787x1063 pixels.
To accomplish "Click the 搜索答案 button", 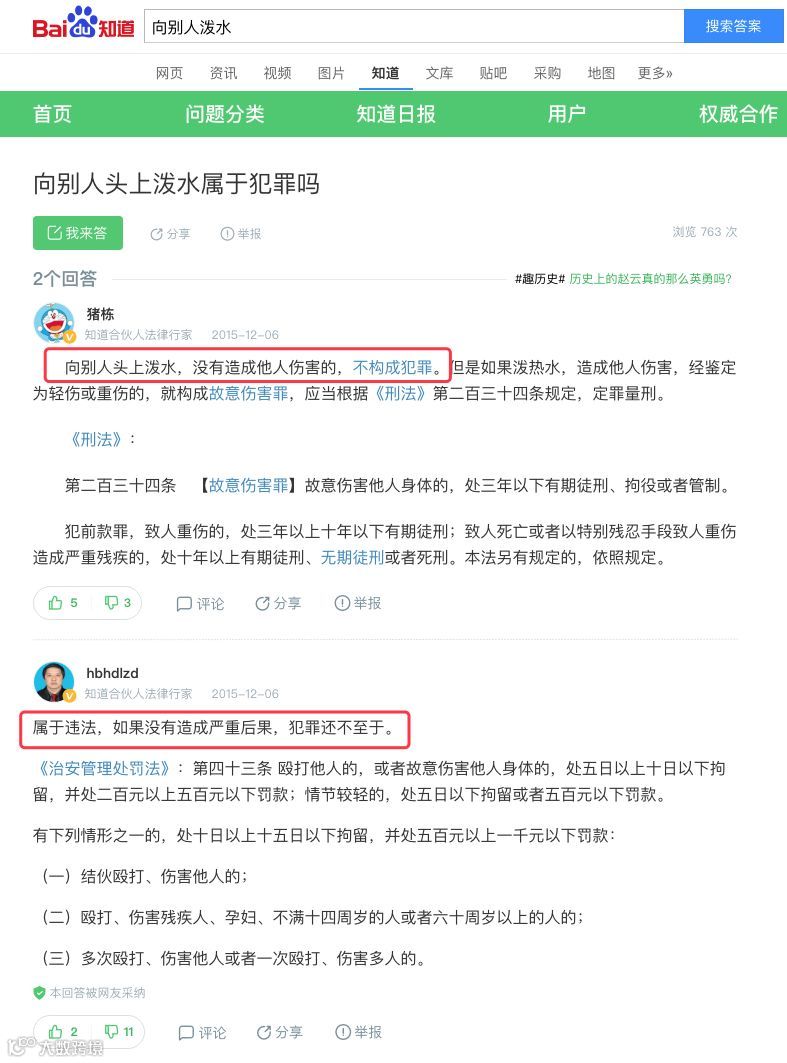I will [x=733, y=26].
